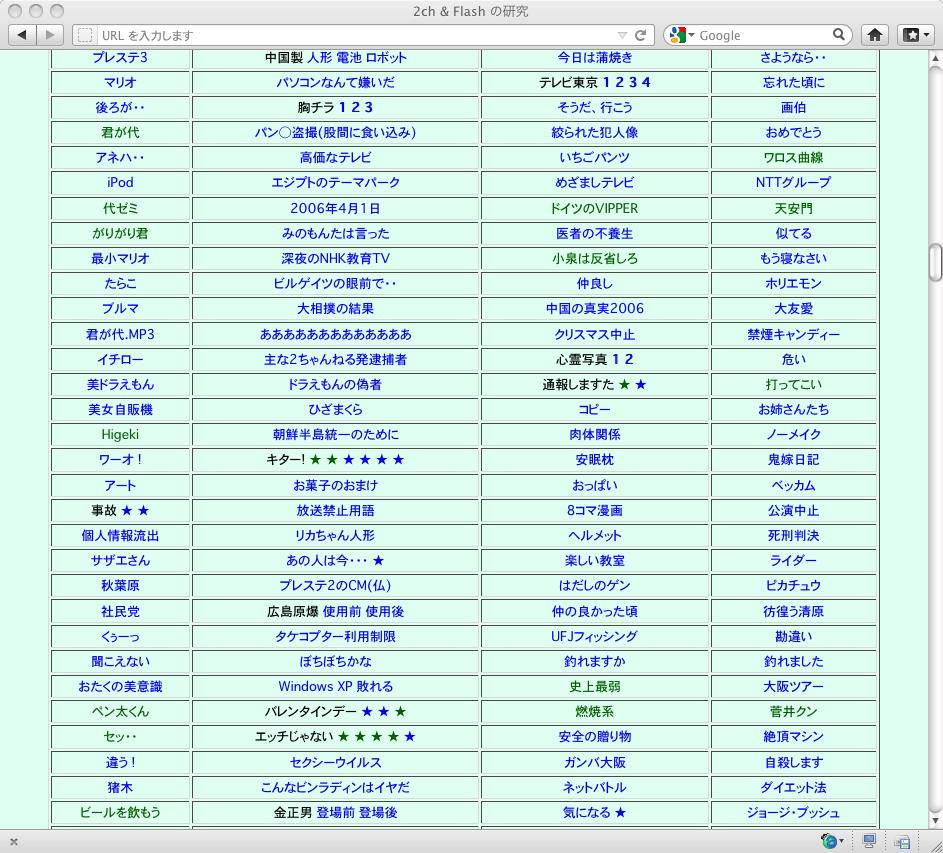Click the windows icon in status bar
Screen dimensions: 943x853
click(x=902, y=842)
